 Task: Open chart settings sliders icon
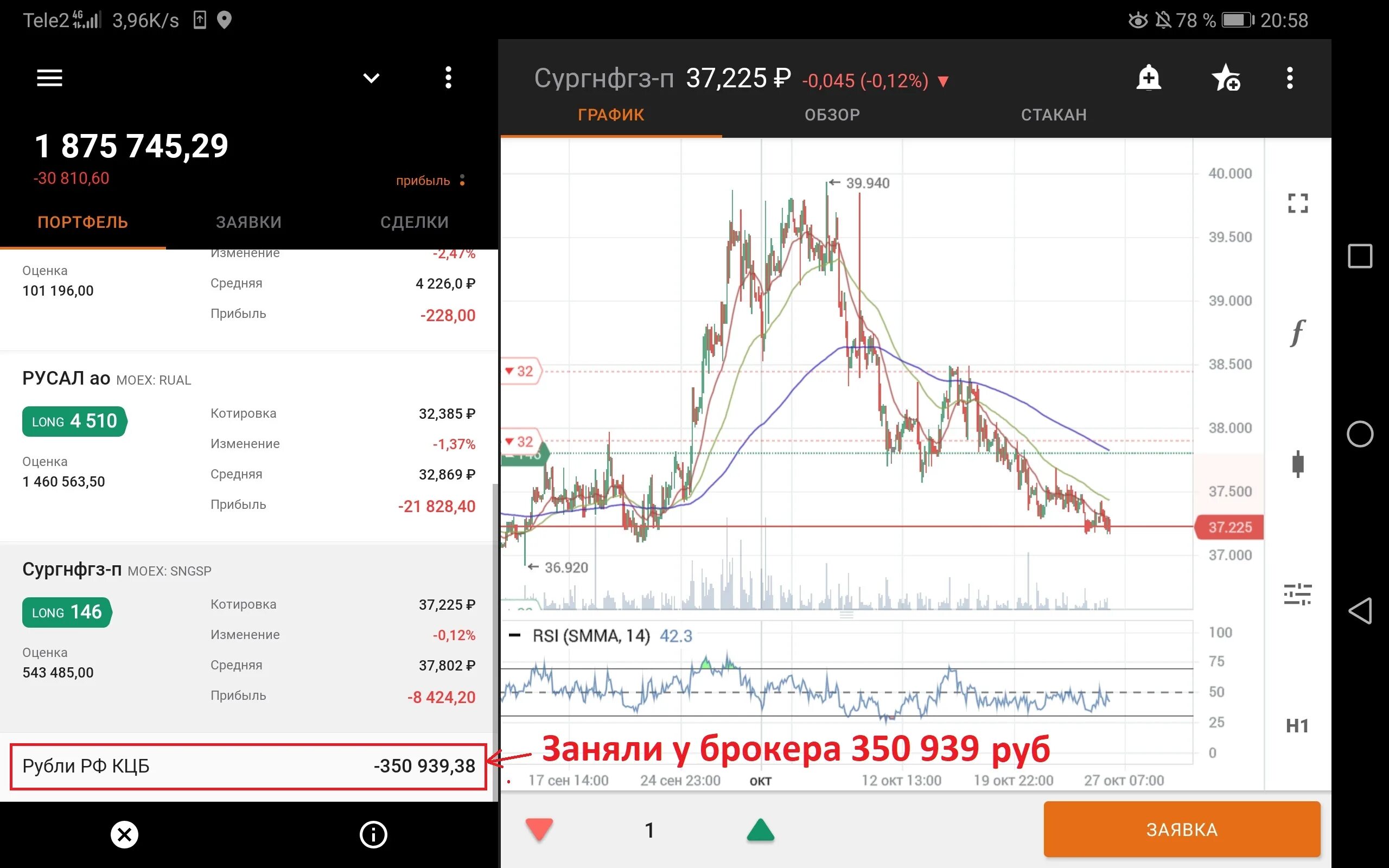[1298, 594]
